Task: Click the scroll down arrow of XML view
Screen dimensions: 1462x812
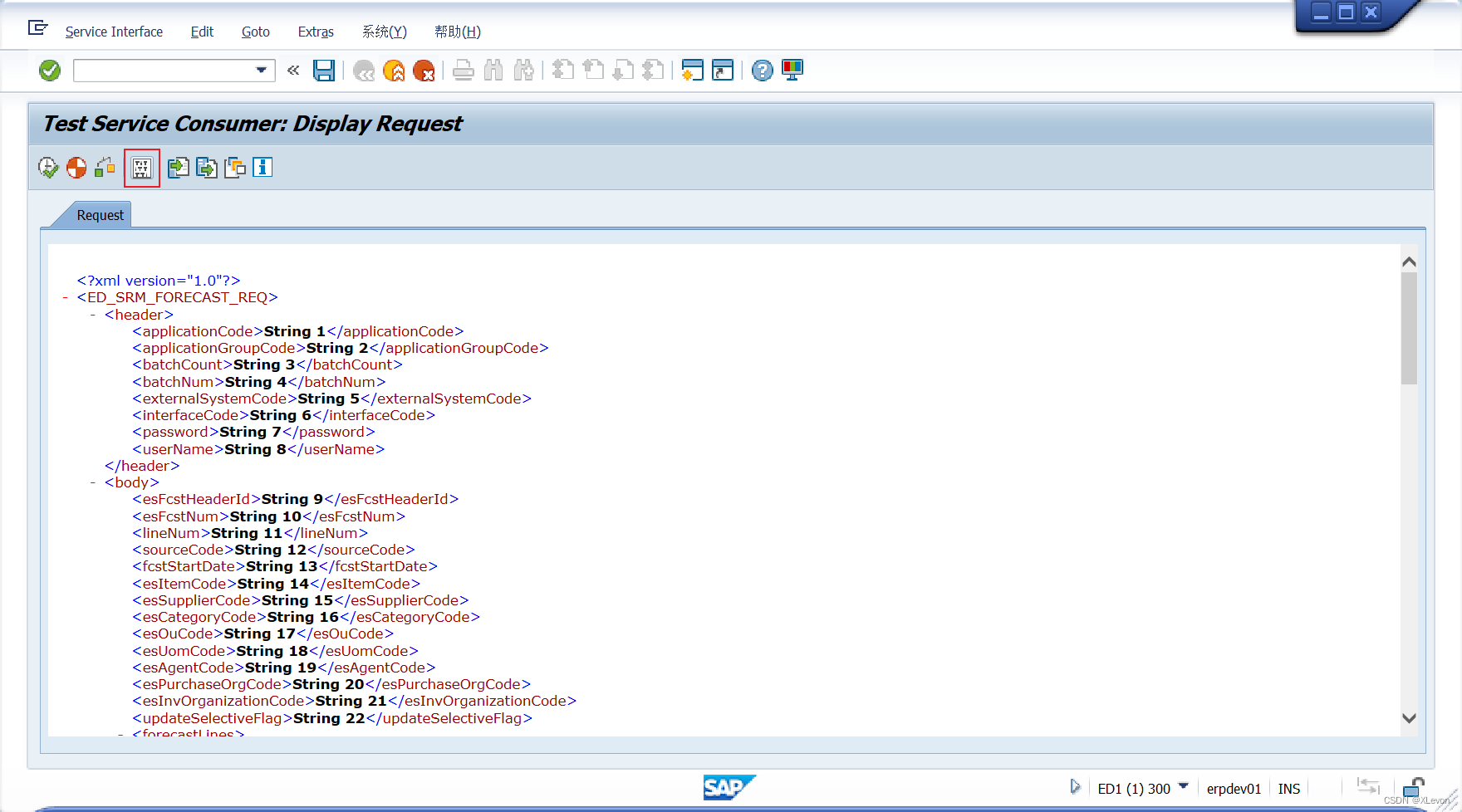Action: [x=1409, y=718]
